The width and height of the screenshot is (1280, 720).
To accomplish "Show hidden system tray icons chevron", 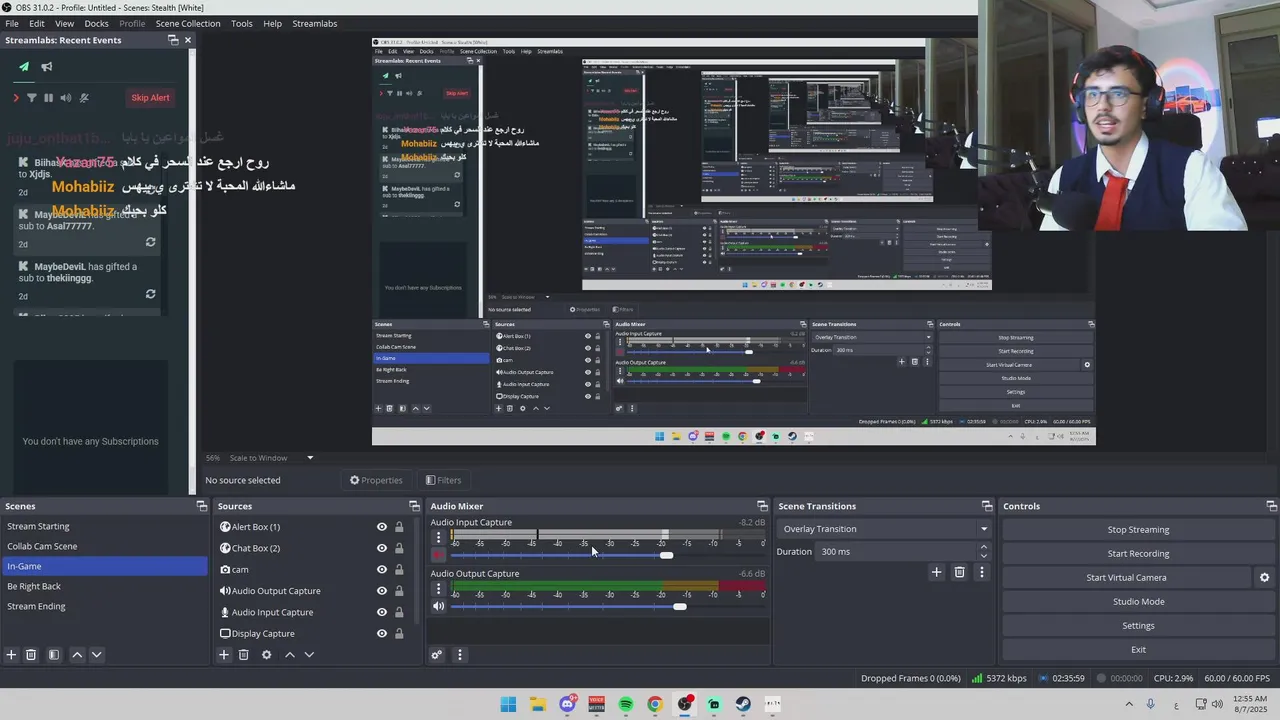I will pos(1129,704).
